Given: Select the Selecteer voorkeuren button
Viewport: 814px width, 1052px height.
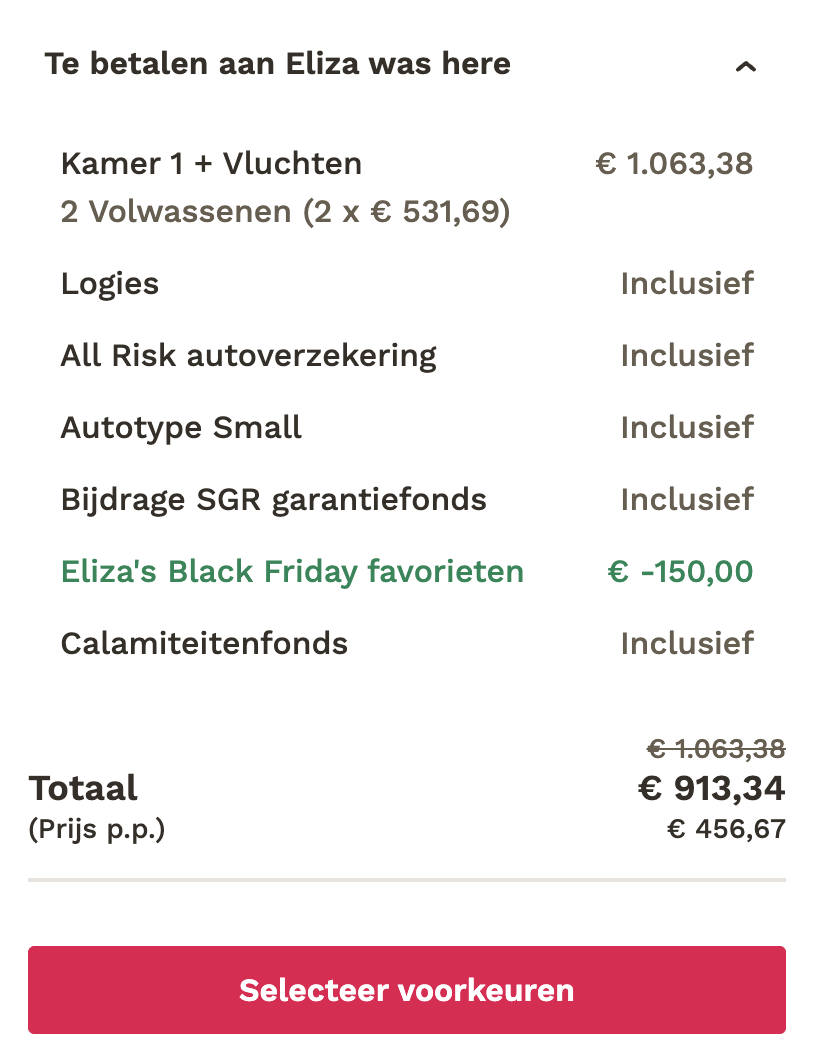Looking at the screenshot, I should point(406,990).
